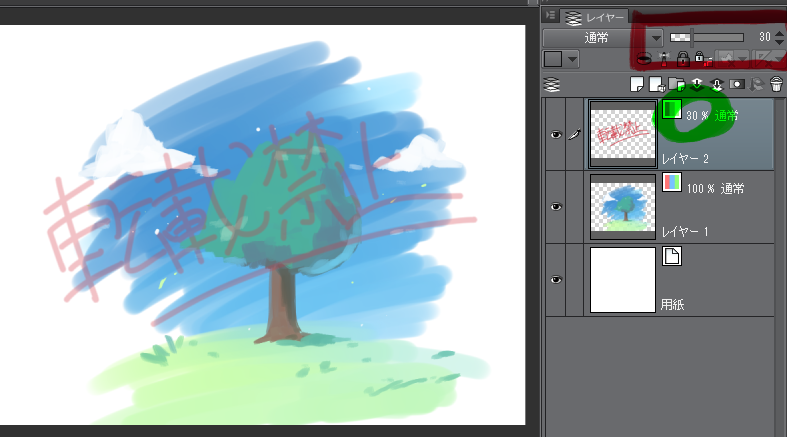Toggle the lock layer padlock
This screenshot has width=787, height=437.
coord(683,59)
